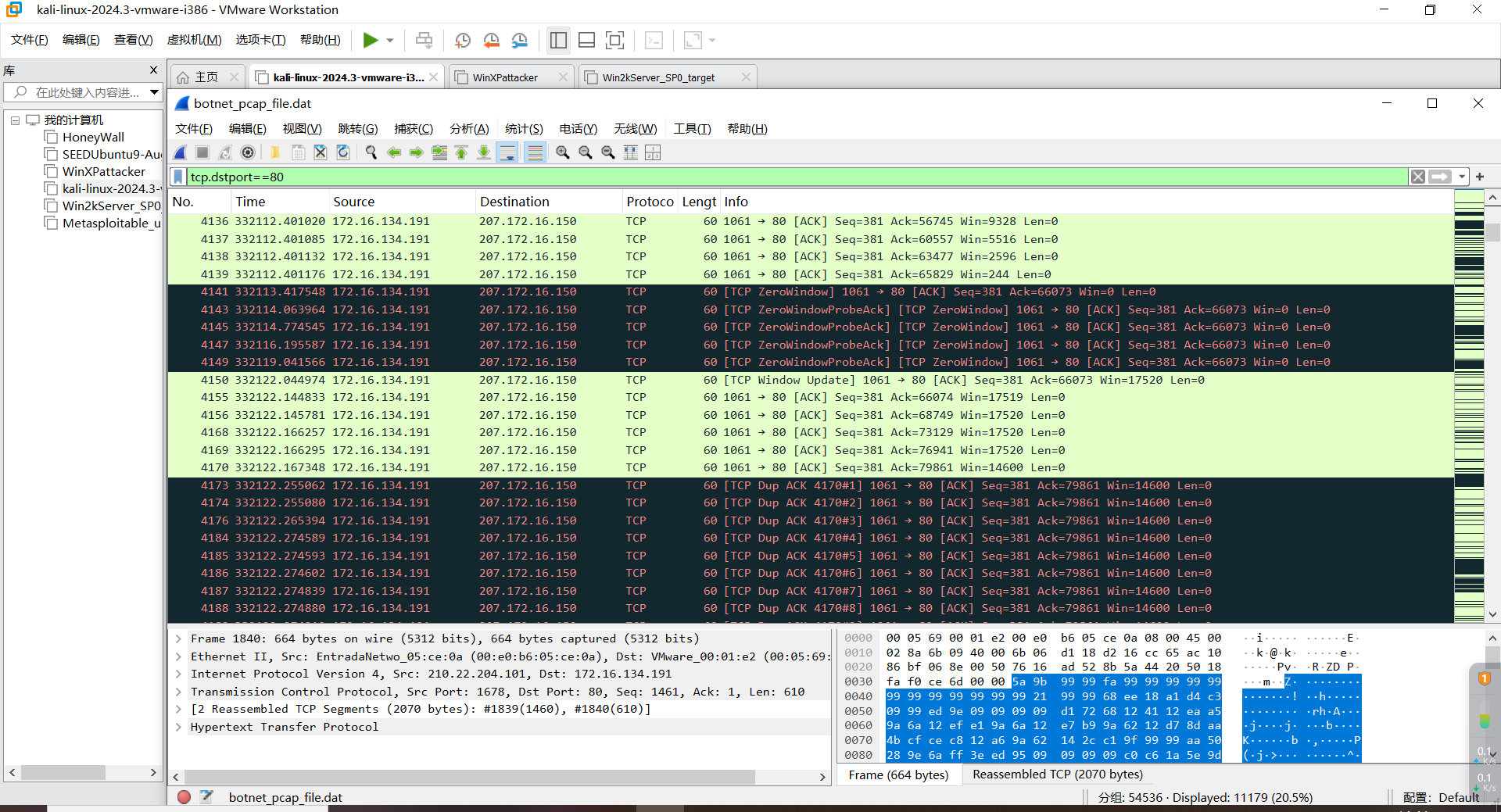Expand Ethernet II details row
This screenshot has height=812, width=1501.
[178, 656]
